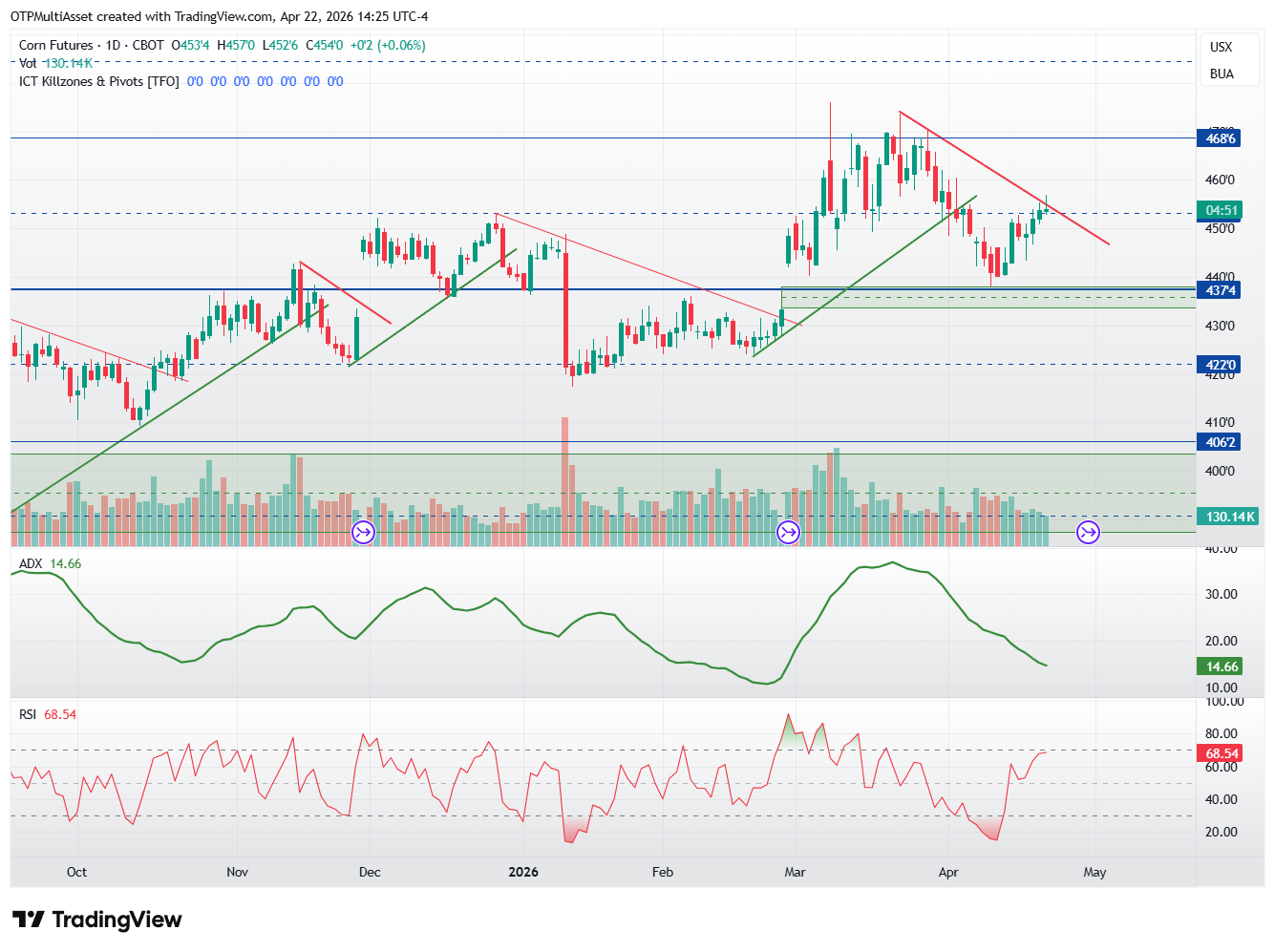
Task: Select the ICT Killzones & Pivots legend
Action: [x=99, y=81]
